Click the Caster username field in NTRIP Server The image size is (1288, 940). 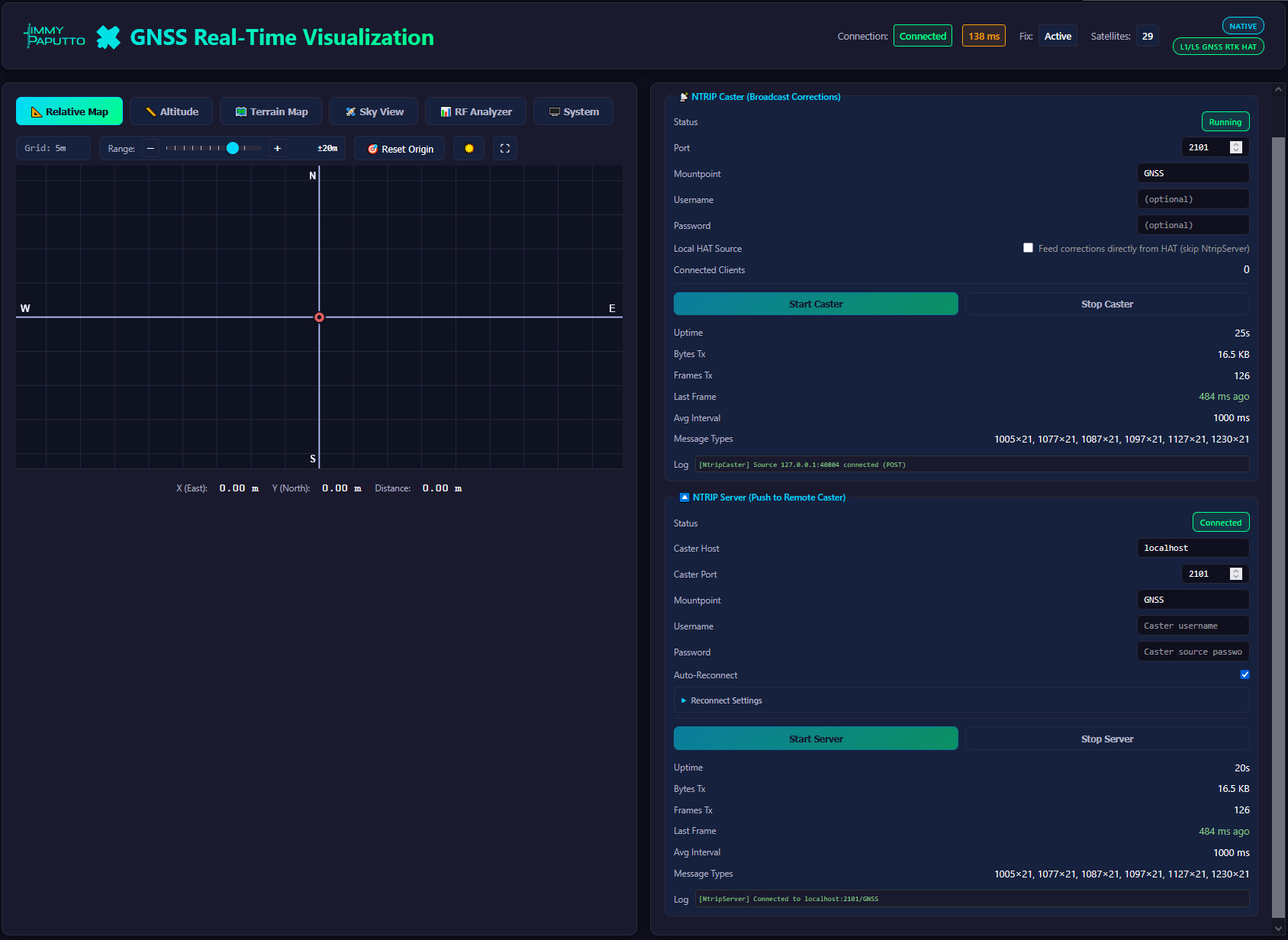(1193, 626)
